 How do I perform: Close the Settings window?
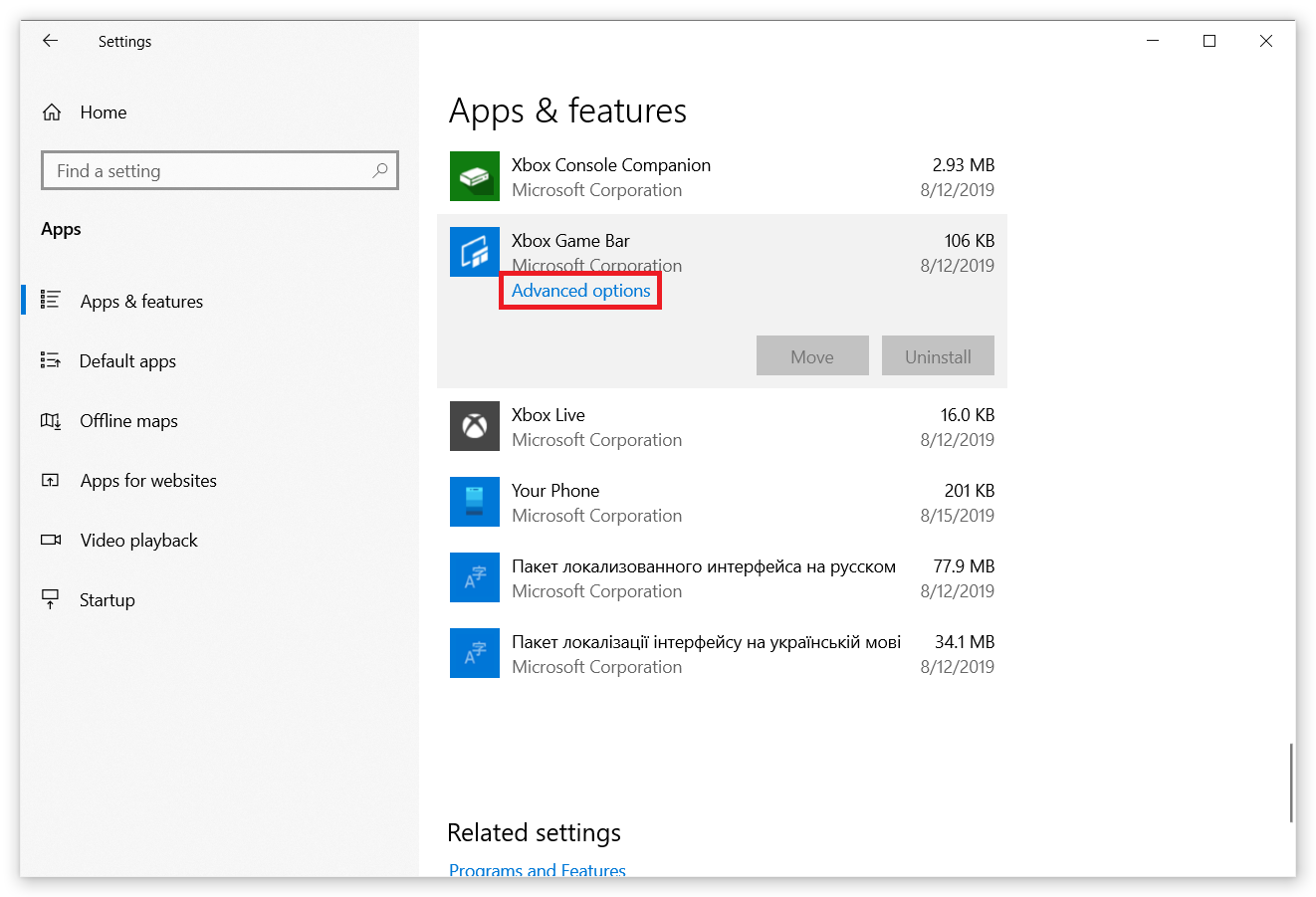pyautogui.click(x=1266, y=41)
